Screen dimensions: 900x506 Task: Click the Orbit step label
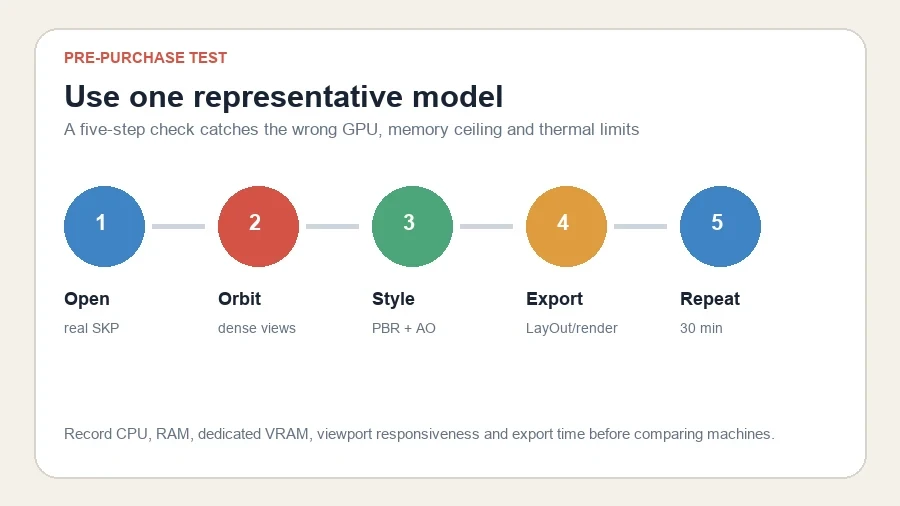point(239,299)
